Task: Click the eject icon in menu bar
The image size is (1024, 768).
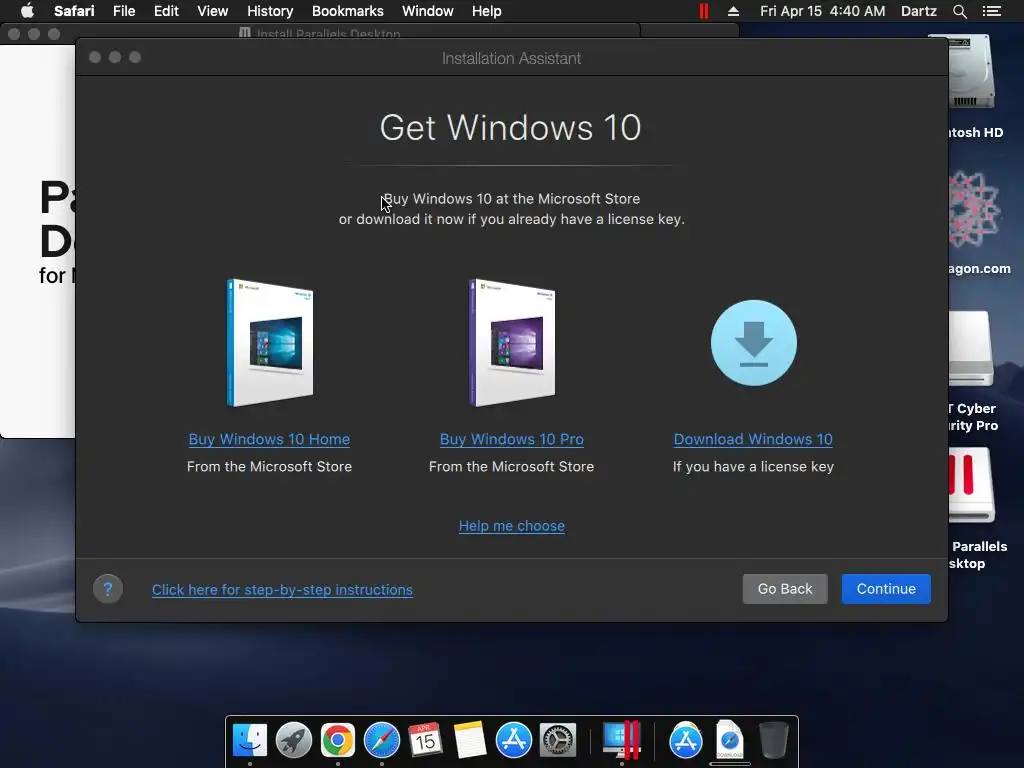Action: coord(733,11)
